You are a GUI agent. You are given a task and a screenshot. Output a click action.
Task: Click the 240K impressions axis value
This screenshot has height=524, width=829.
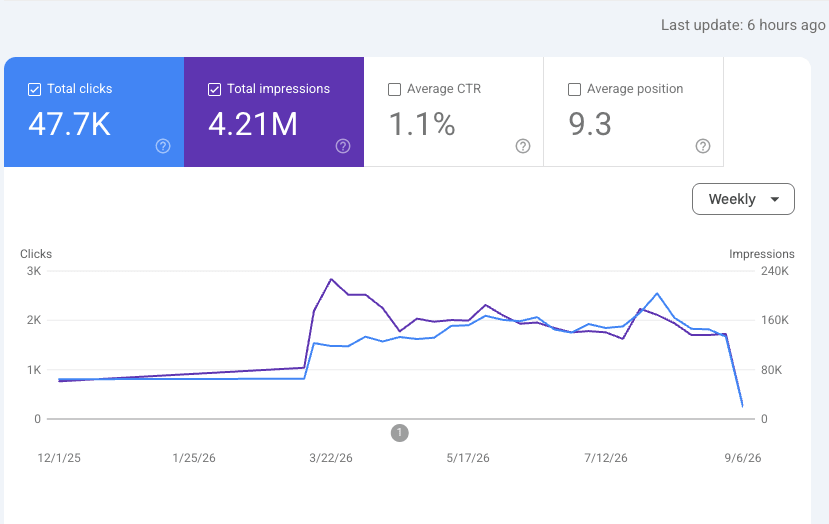coord(775,271)
